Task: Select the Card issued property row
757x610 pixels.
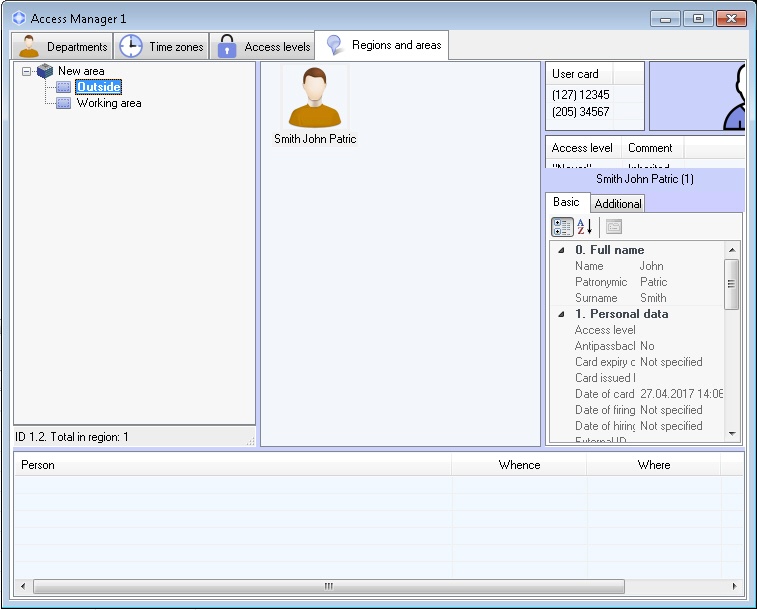Action: coord(637,378)
